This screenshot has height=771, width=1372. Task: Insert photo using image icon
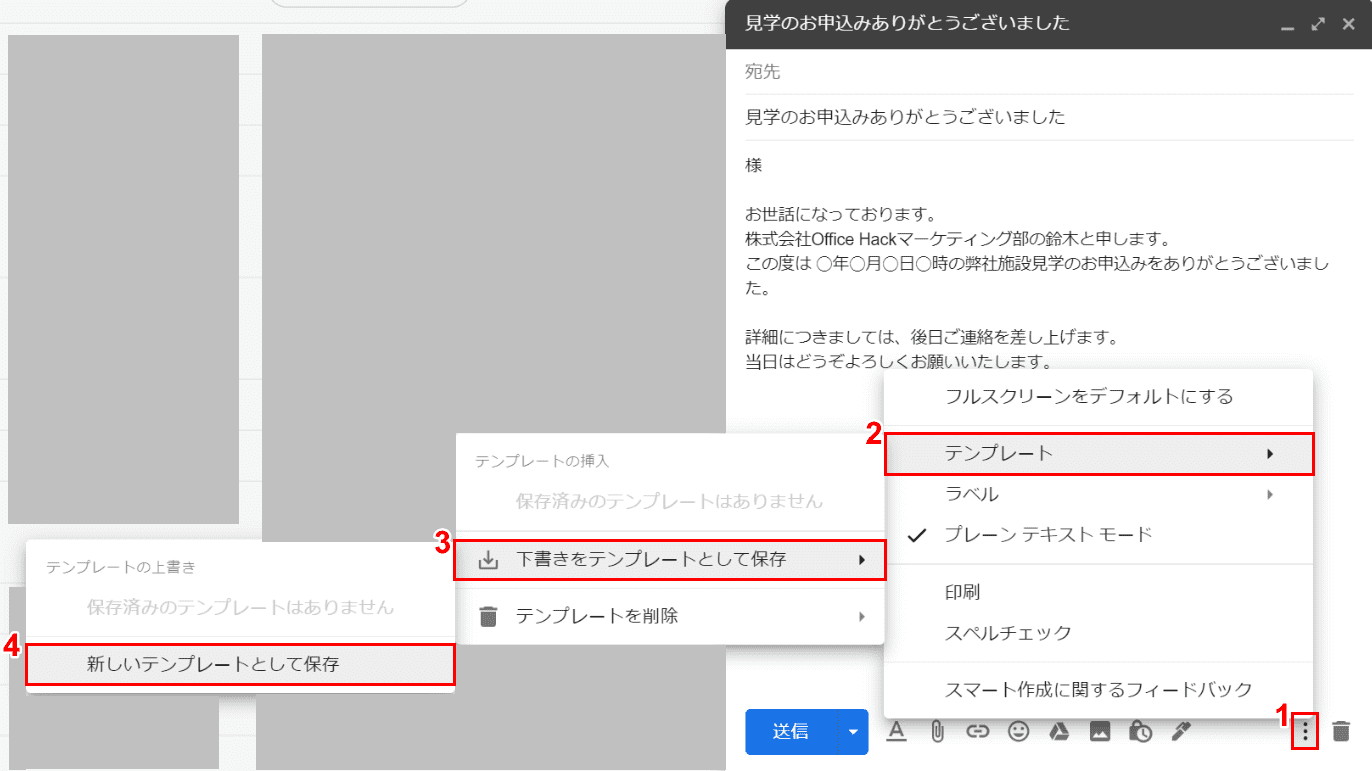[x=1100, y=732]
